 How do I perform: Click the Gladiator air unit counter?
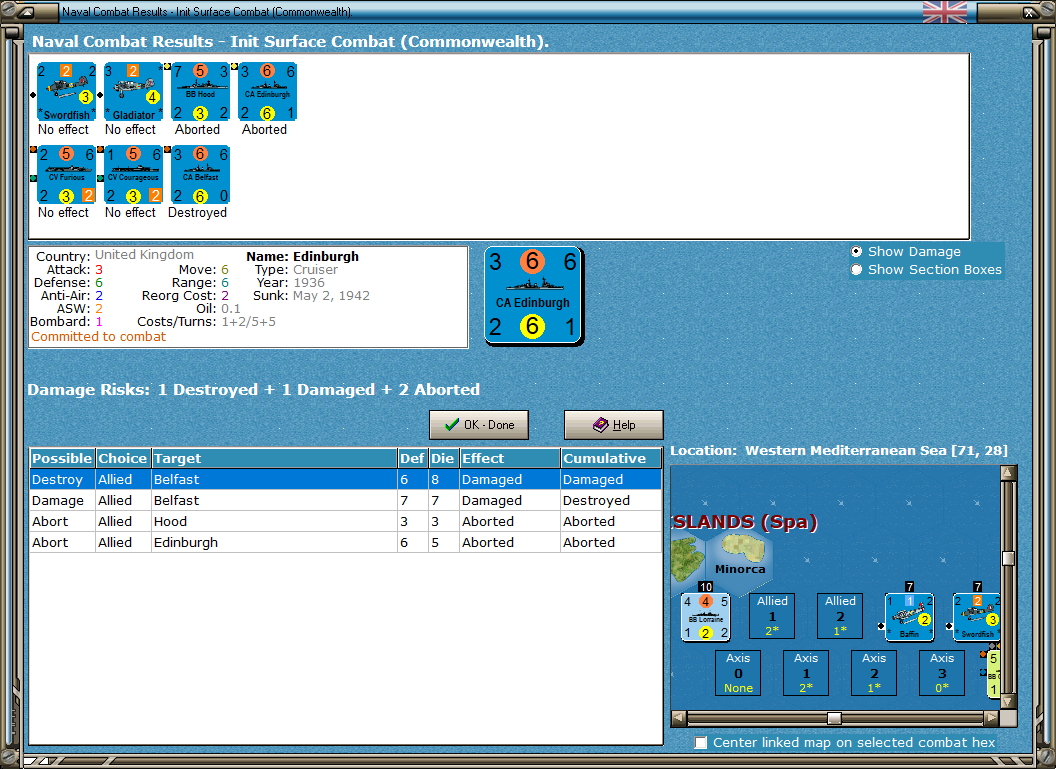[133, 90]
